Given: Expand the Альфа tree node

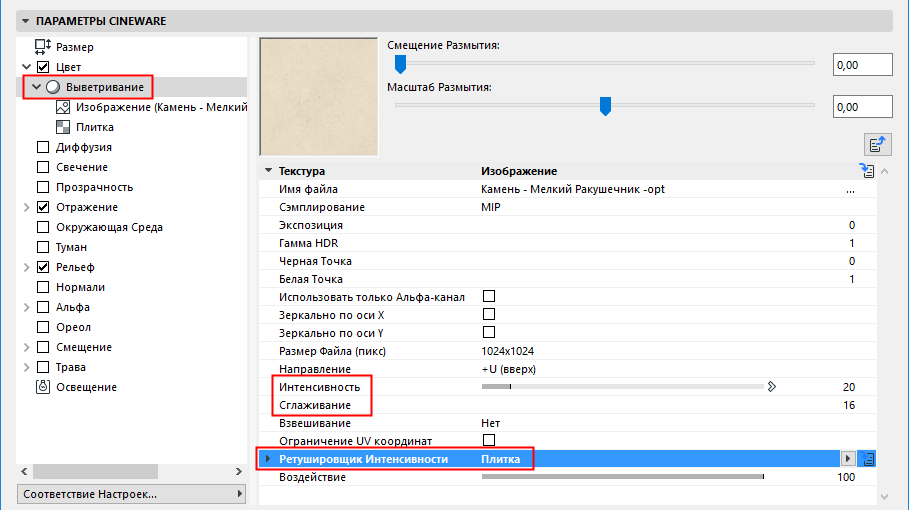Looking at the screenshot, I should (x=27, y=307).
